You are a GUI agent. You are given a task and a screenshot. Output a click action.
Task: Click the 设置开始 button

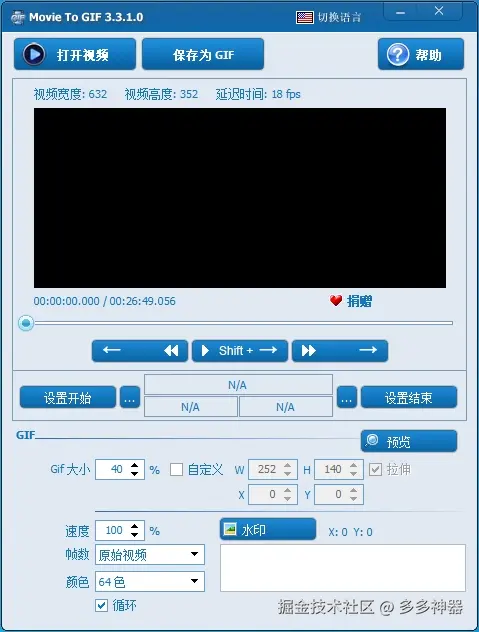click(68, 397)
